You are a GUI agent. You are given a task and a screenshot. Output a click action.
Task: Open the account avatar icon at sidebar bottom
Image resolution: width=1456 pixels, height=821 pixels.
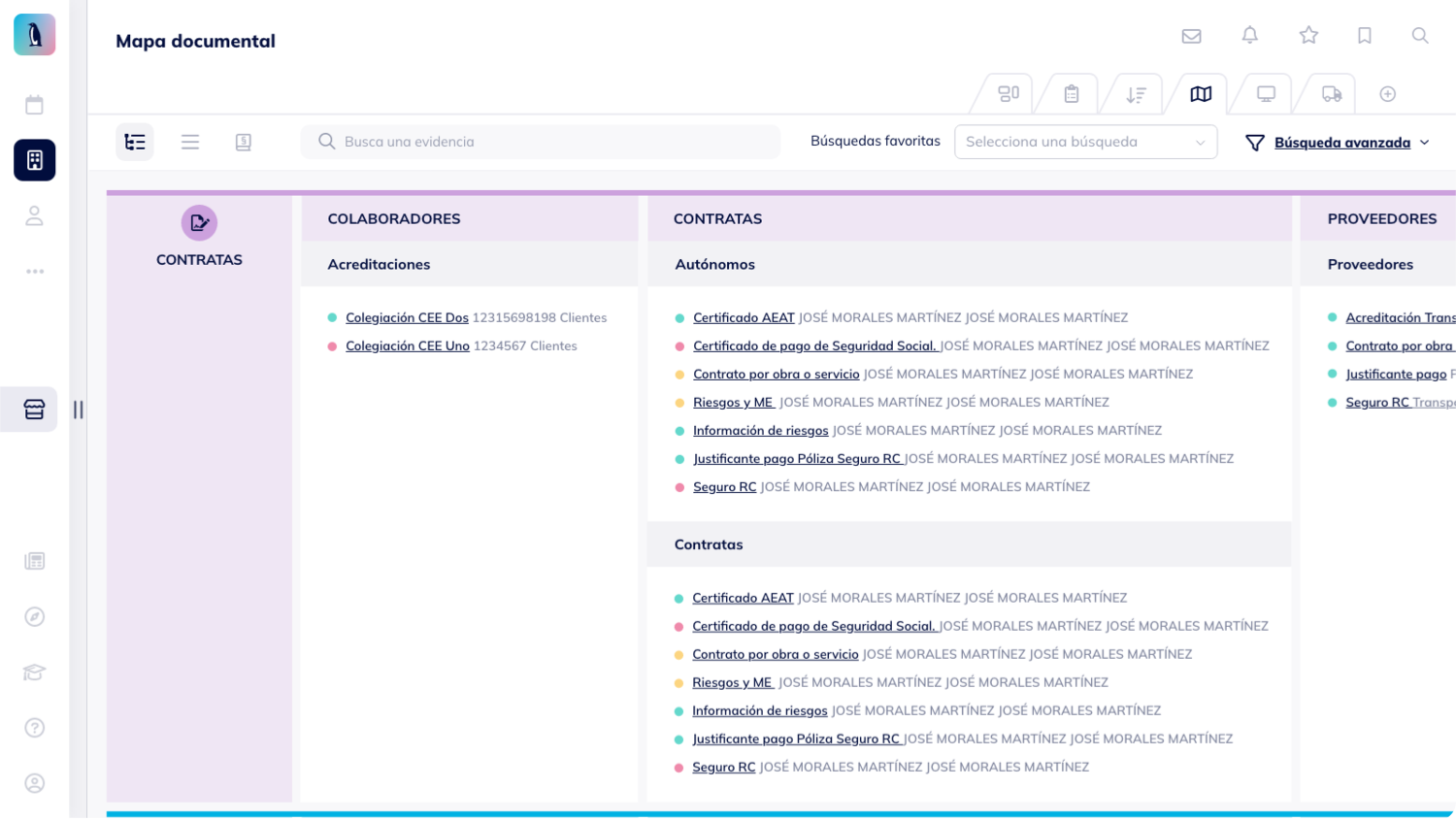(x=35, y=783)
